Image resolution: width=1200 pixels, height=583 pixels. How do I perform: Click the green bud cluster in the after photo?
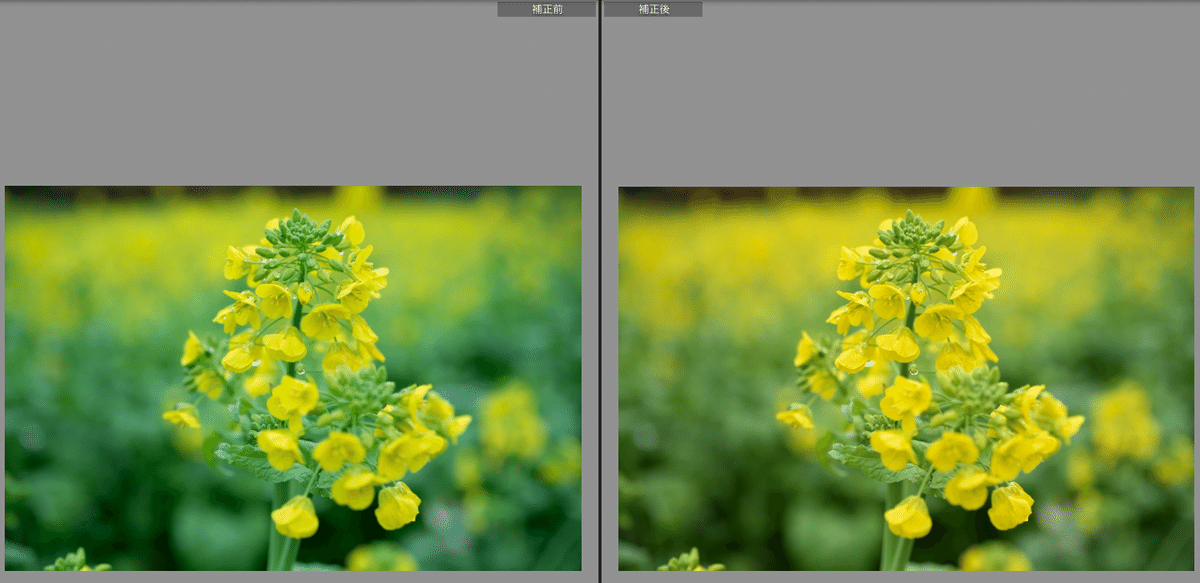pyautogui.click(x=912, y=234)
